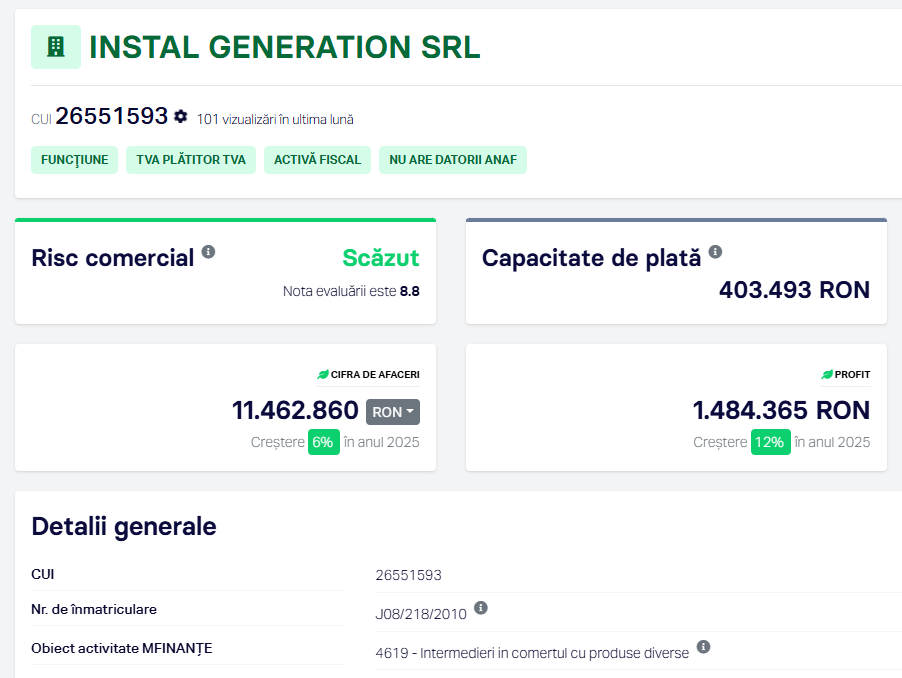Click the leaf icon beside Profit
This screenshot has height=678, width=902.
[827, 374]
